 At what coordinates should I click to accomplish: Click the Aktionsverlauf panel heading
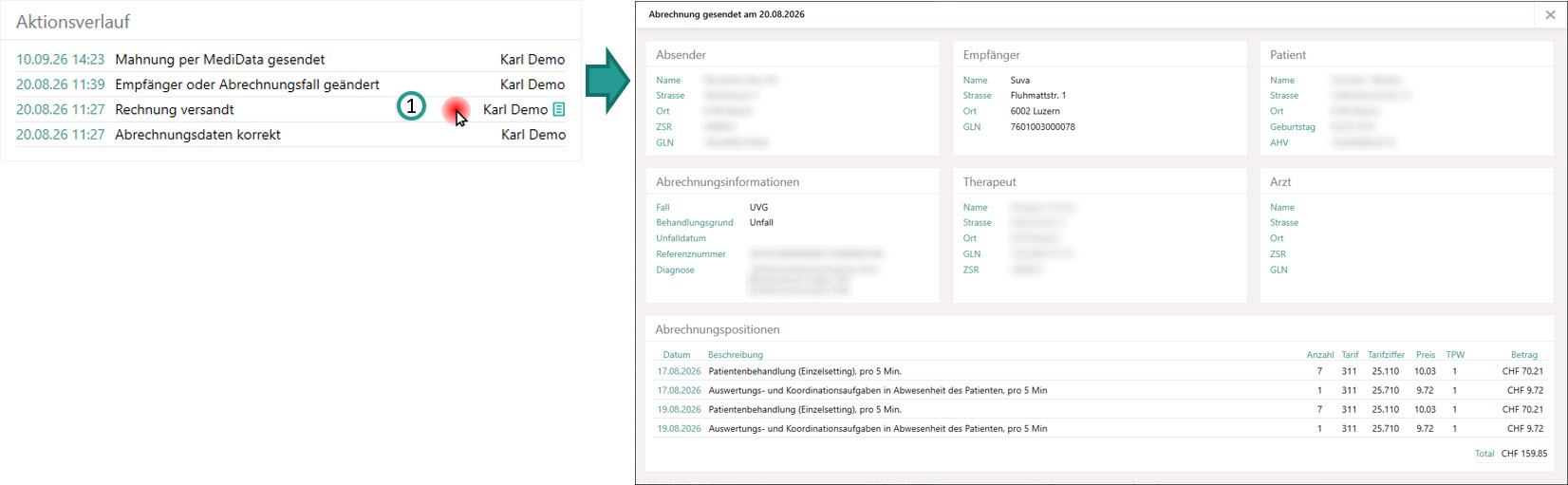click(73, 21)
